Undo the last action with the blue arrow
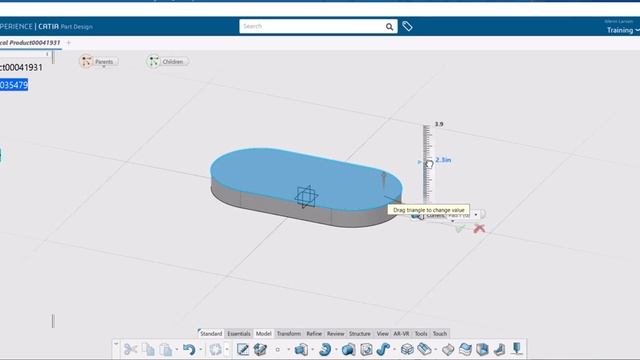The height and width of the screenshot is (360, 640). click(x=189, y=349)
